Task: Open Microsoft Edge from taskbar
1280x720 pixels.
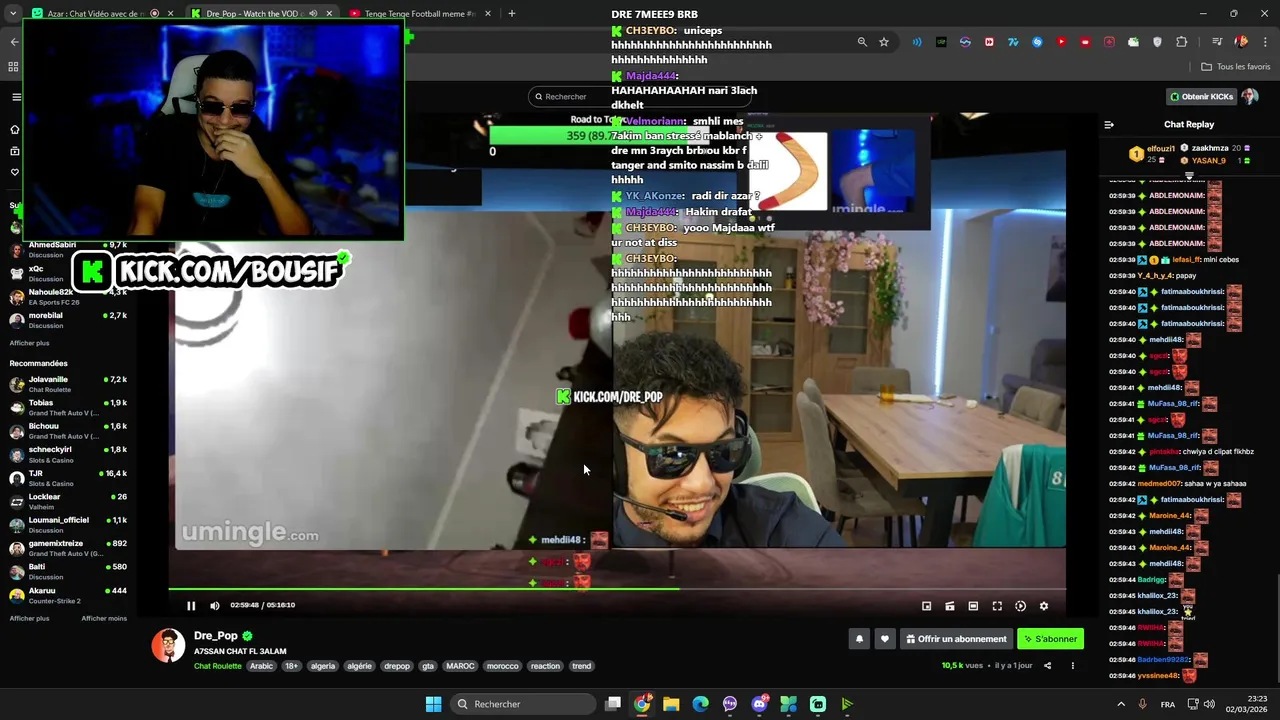Action: tap(700, 704)
